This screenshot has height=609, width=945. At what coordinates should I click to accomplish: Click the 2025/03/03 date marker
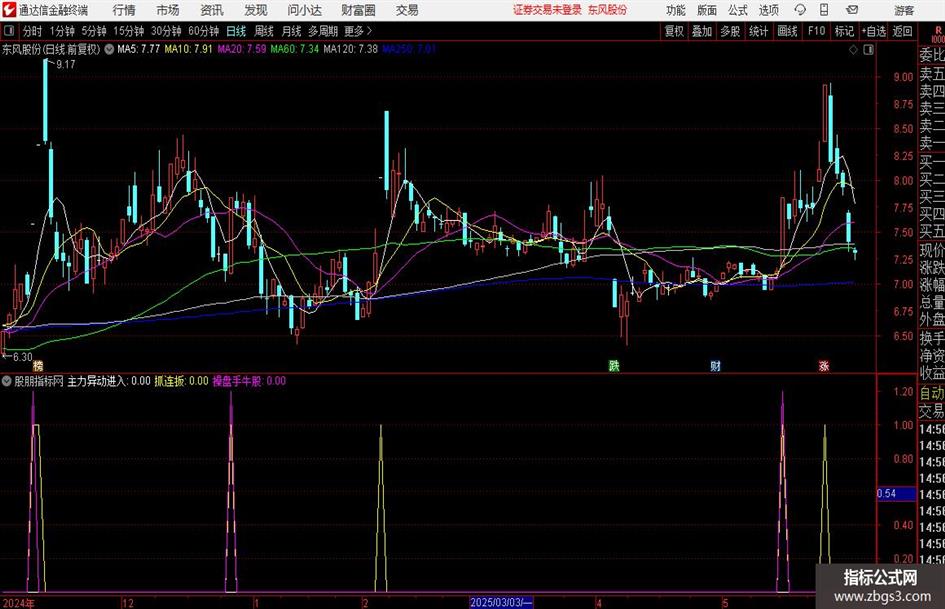(501, 602)
